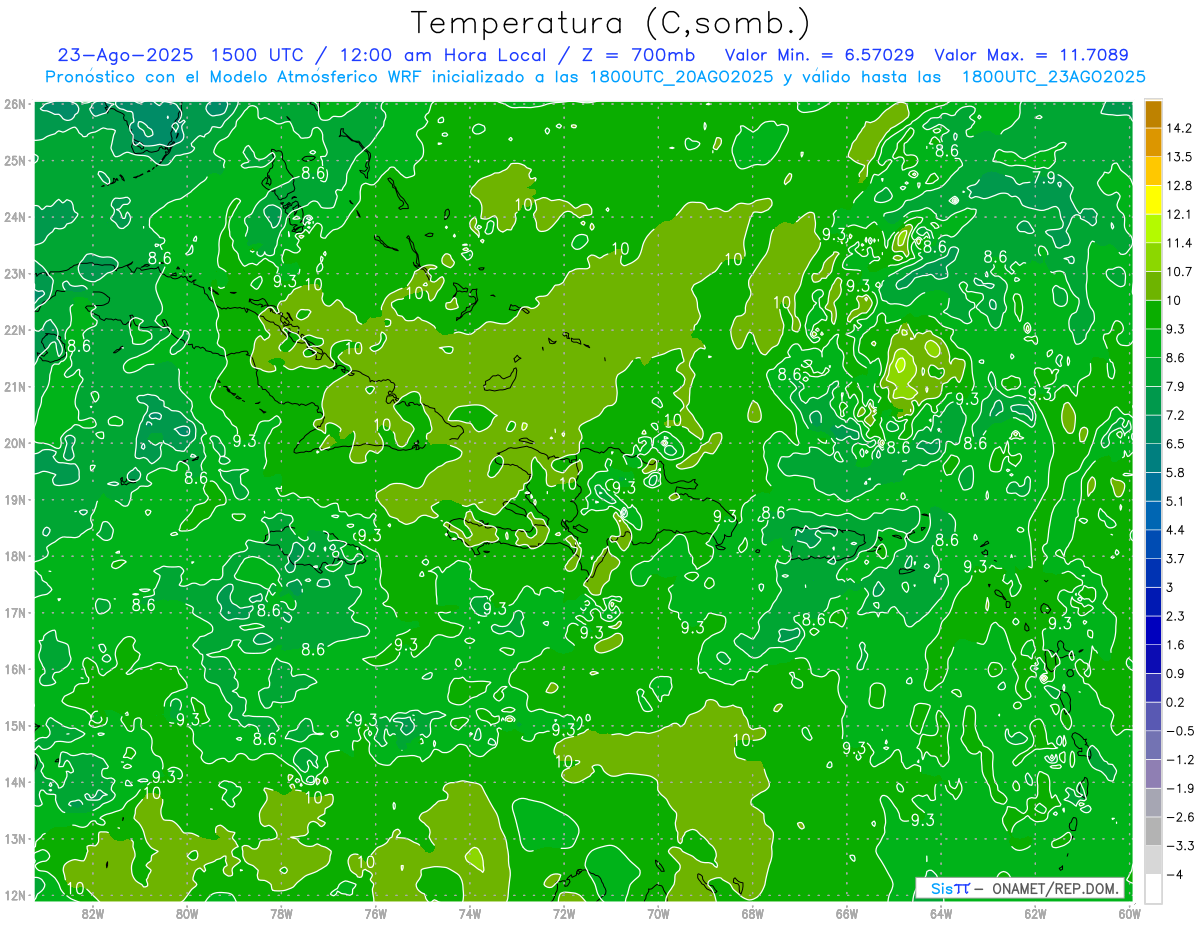1200x927 pixels.
Task: Click the "Sistt" logo text
Action: tap(950, 889)
